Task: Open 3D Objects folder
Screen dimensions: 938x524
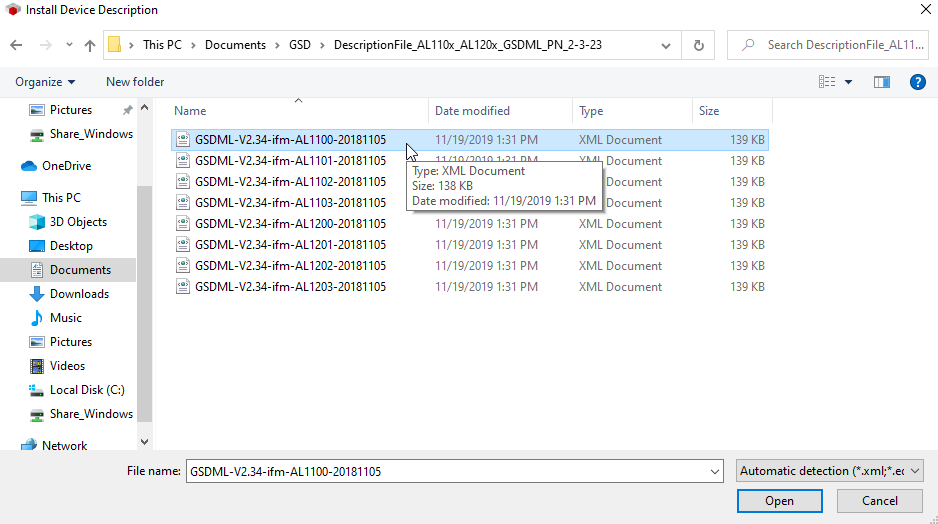Action: click(x=68, y=222)
